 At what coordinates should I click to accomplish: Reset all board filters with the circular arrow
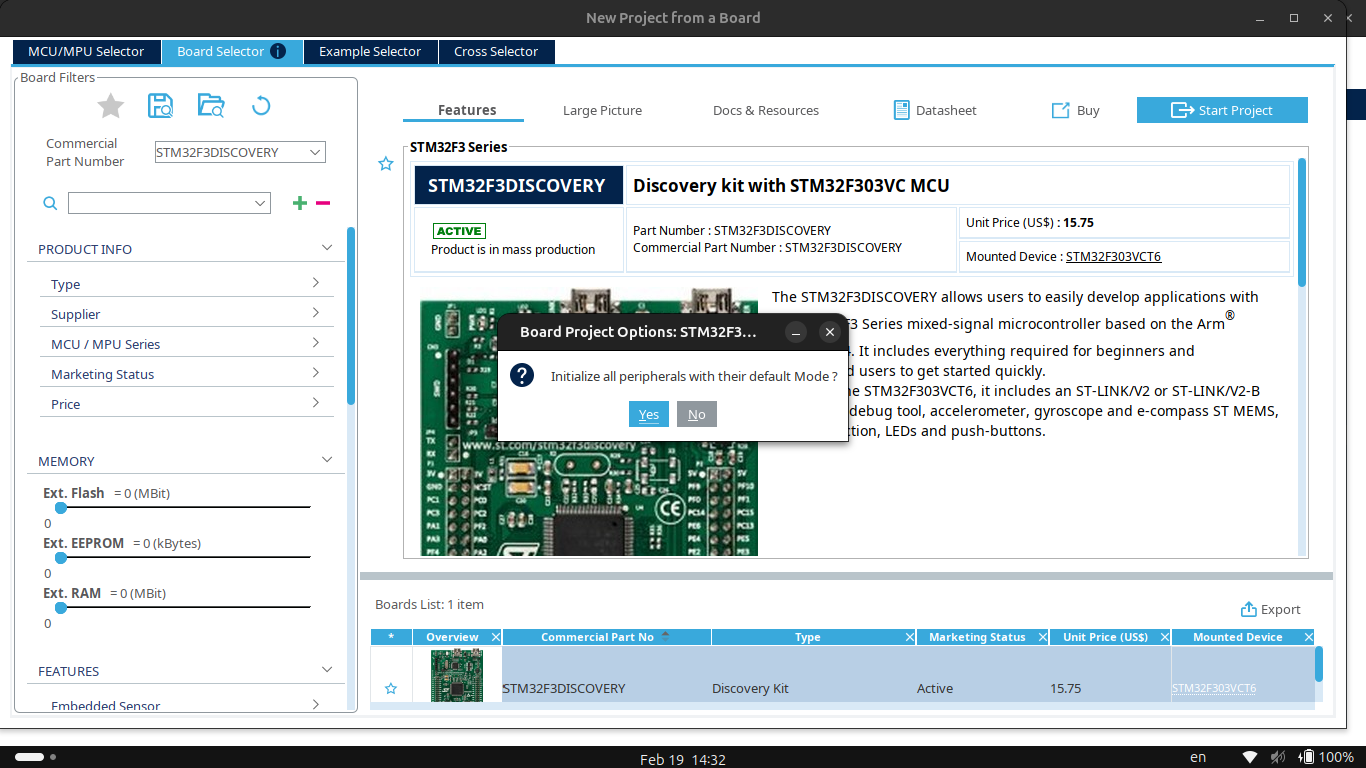pos(261,106)
